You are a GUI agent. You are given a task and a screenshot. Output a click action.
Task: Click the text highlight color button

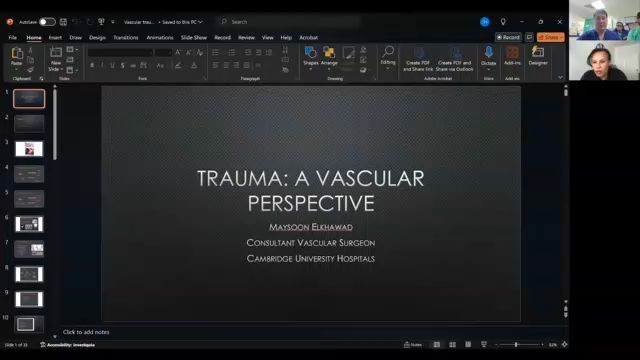click(x=178, y=65)
